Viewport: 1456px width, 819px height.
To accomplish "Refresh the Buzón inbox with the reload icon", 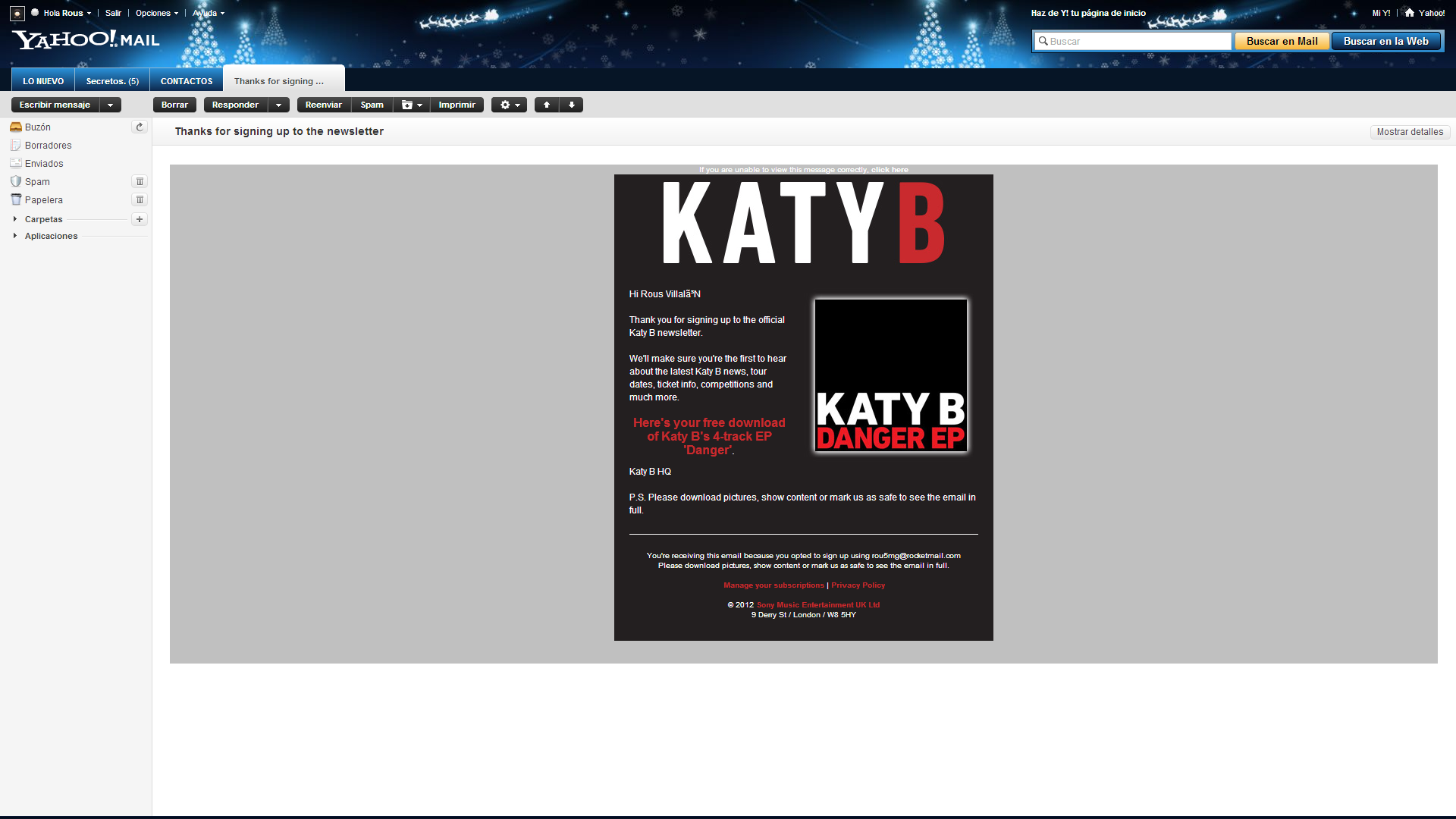I will [x=140, y=127].
